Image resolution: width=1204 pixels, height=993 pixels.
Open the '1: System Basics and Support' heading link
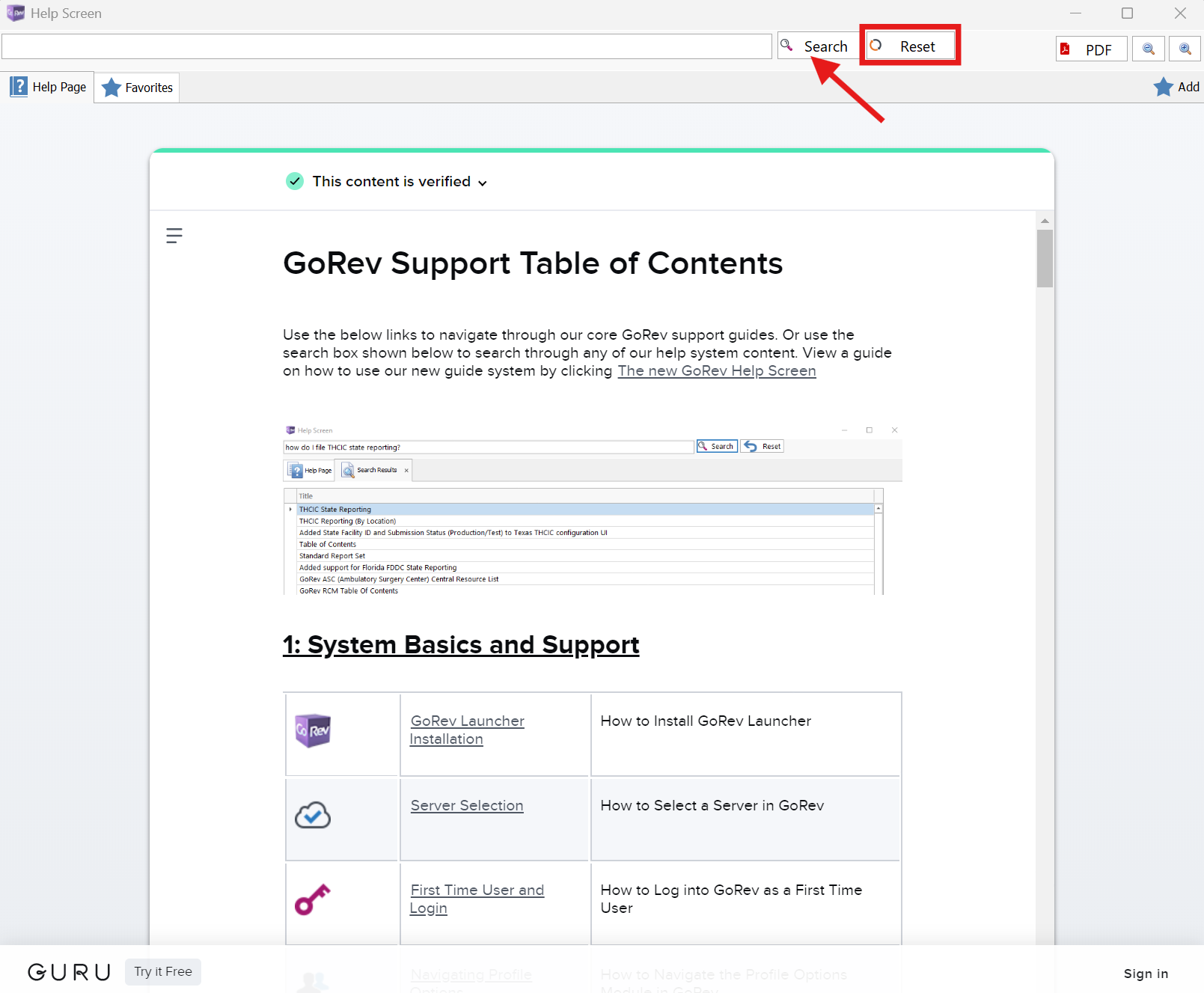point(461,645)
